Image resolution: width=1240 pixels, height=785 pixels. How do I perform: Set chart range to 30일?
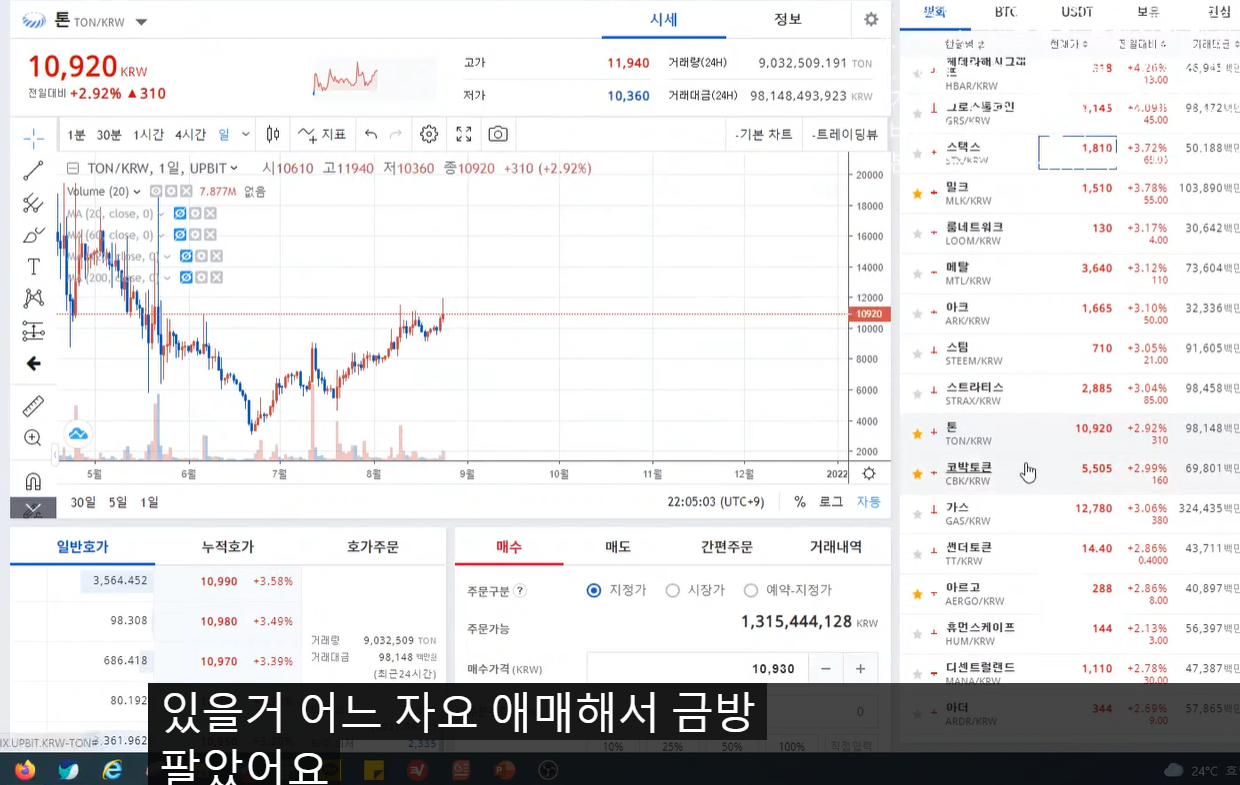point(83,502)
